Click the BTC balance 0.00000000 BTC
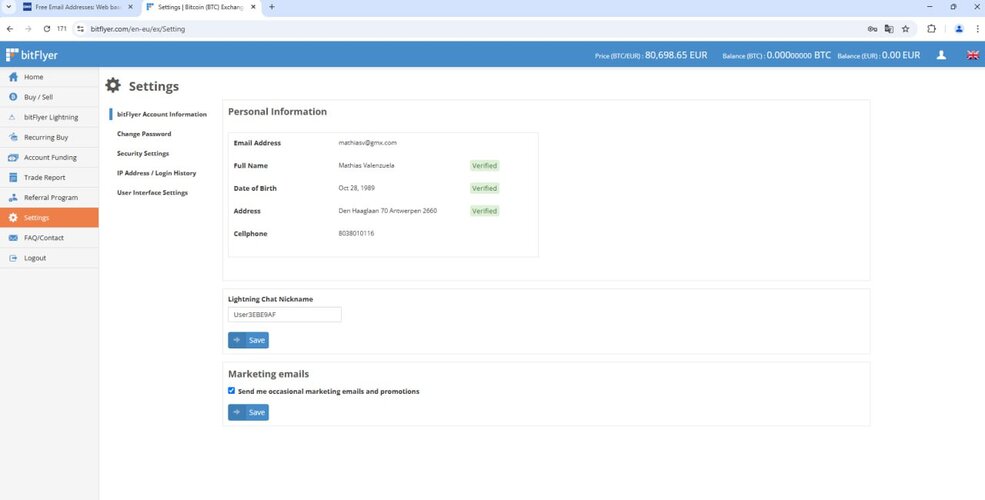 [798, 55]
